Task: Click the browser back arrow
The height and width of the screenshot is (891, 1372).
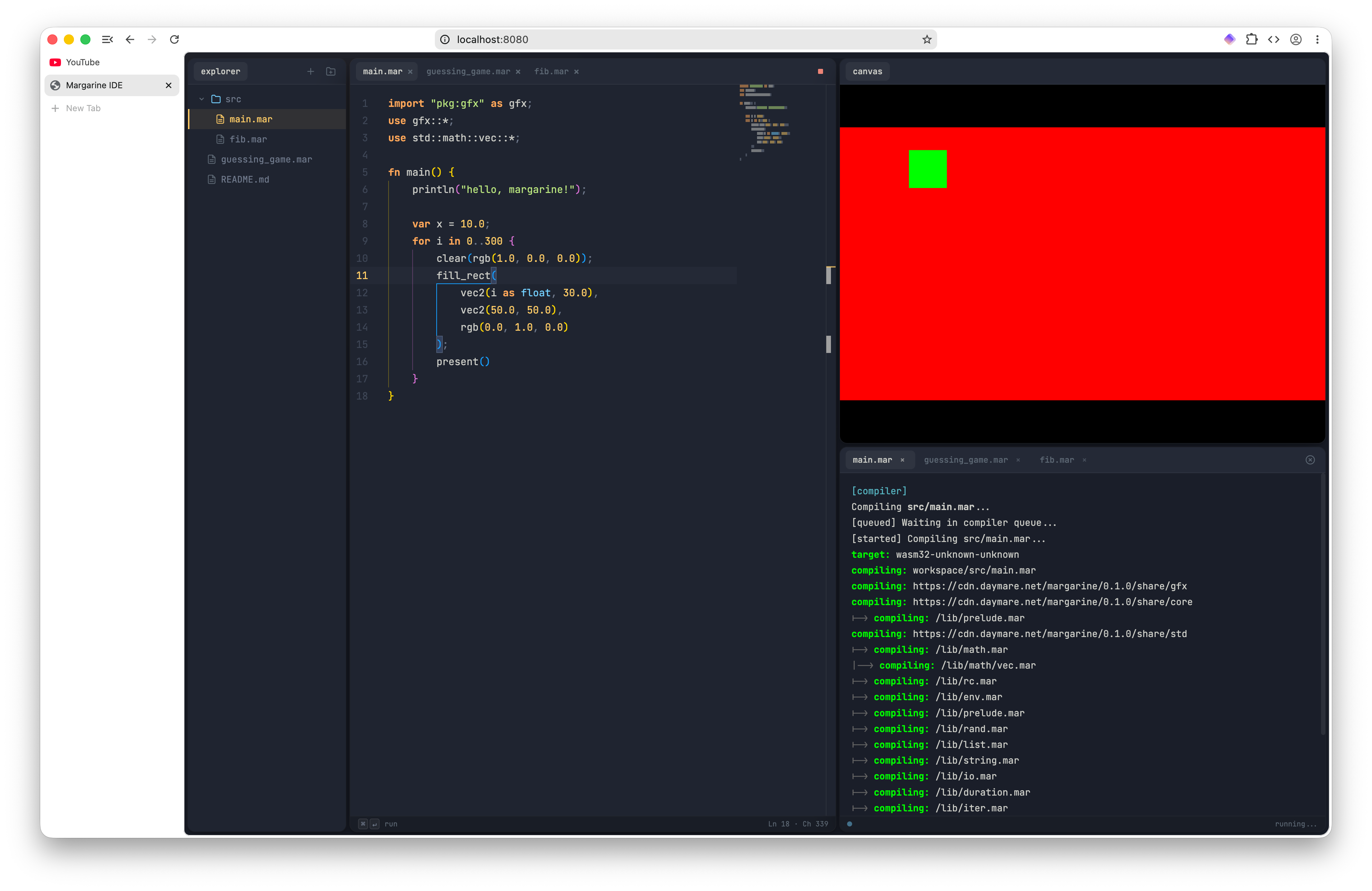Action: (130, 39)
